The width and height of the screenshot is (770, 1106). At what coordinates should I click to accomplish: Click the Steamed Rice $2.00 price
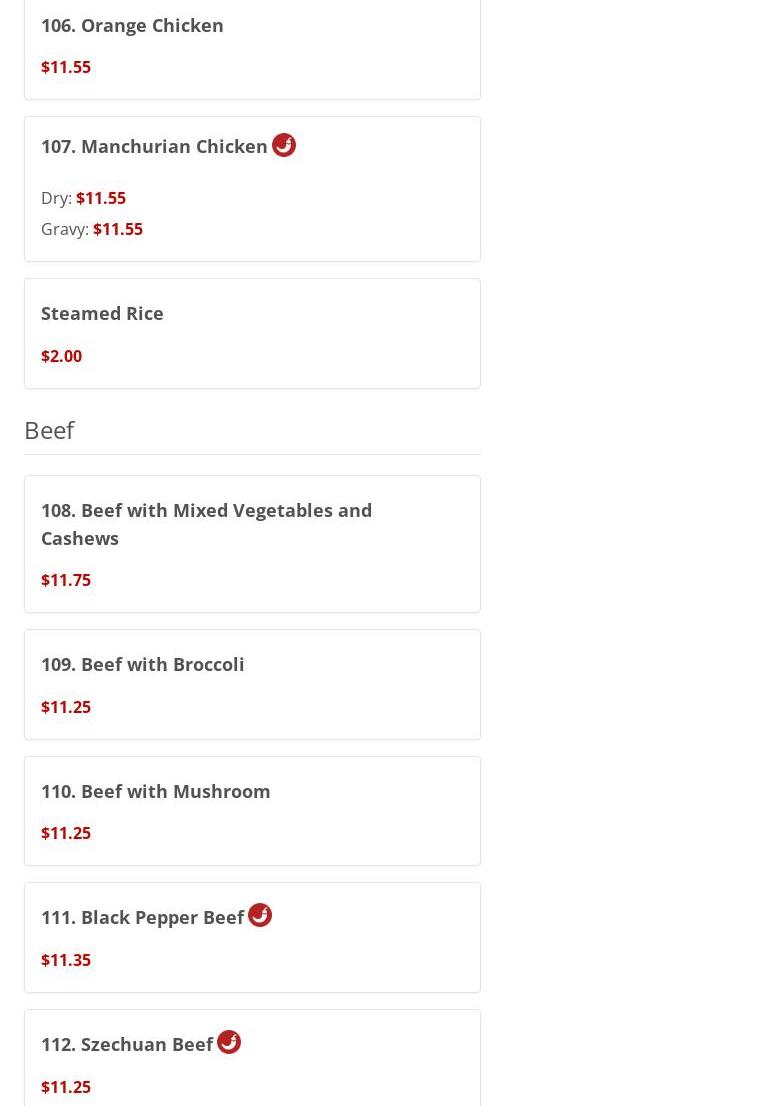(x=61, y=356)
